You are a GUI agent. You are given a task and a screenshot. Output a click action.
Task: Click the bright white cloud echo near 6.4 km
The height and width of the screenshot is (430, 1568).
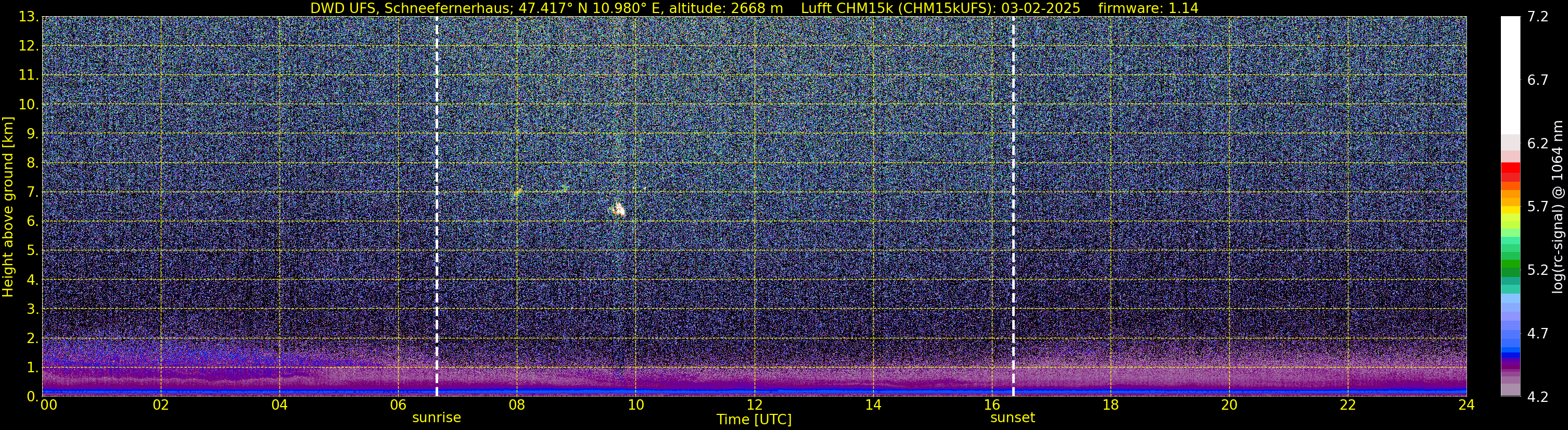tap(618, 209)
